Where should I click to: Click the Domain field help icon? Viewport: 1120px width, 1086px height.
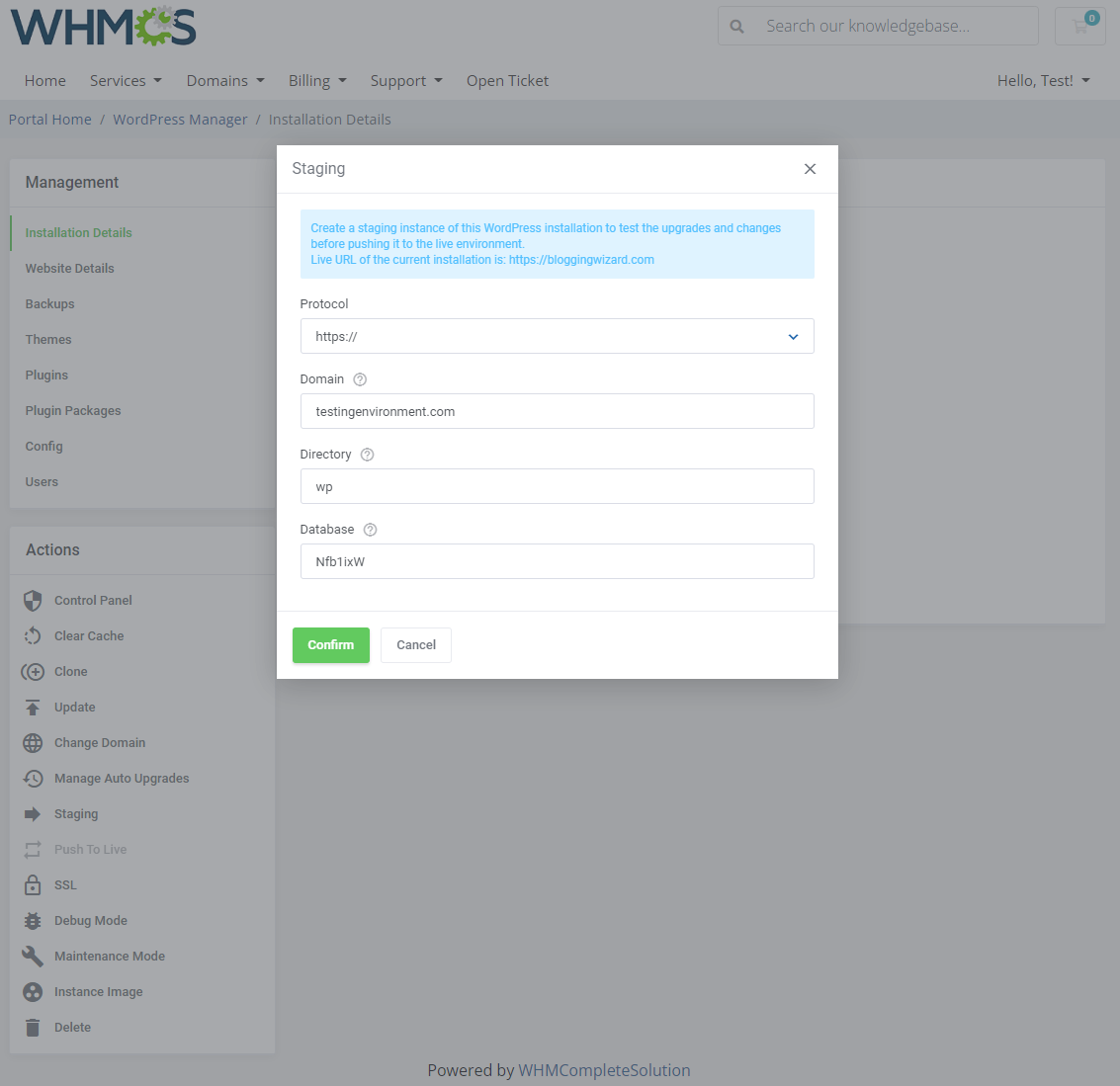pyautogui.click(x=360, y=379)
